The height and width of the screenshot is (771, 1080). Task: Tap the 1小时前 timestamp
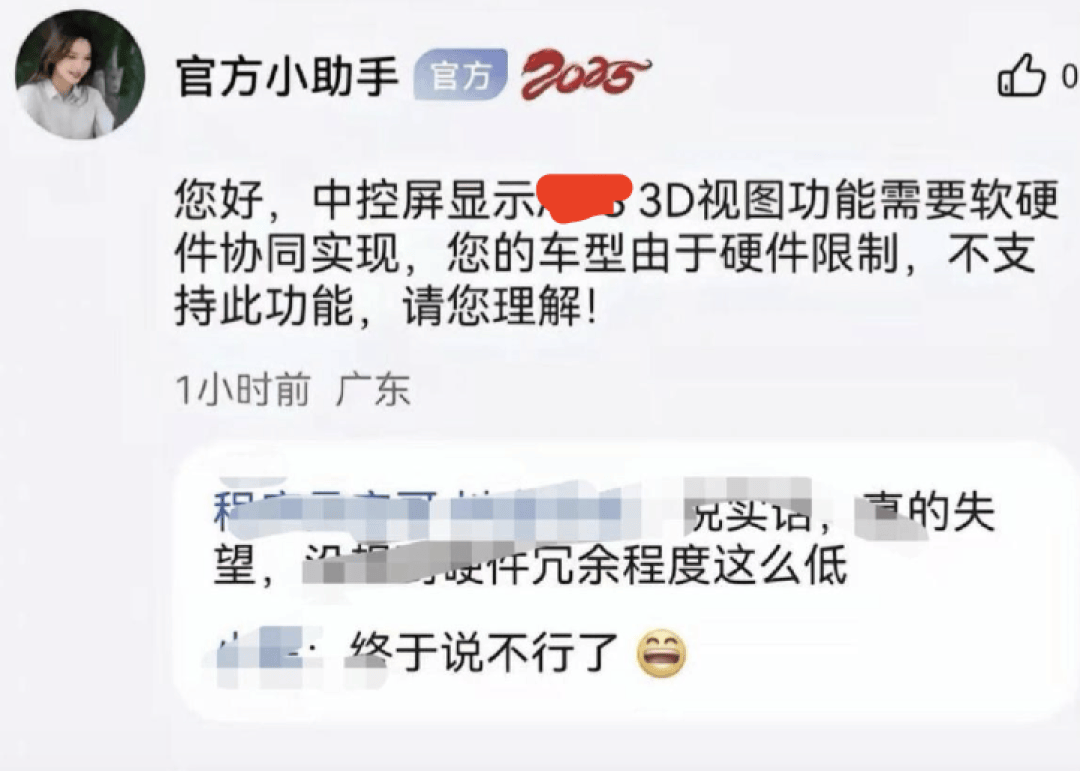tap(242, 390)
